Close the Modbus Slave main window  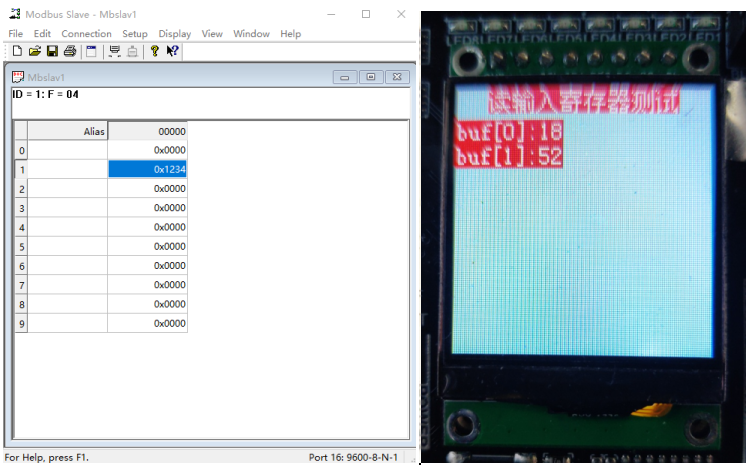click(401, 14)
